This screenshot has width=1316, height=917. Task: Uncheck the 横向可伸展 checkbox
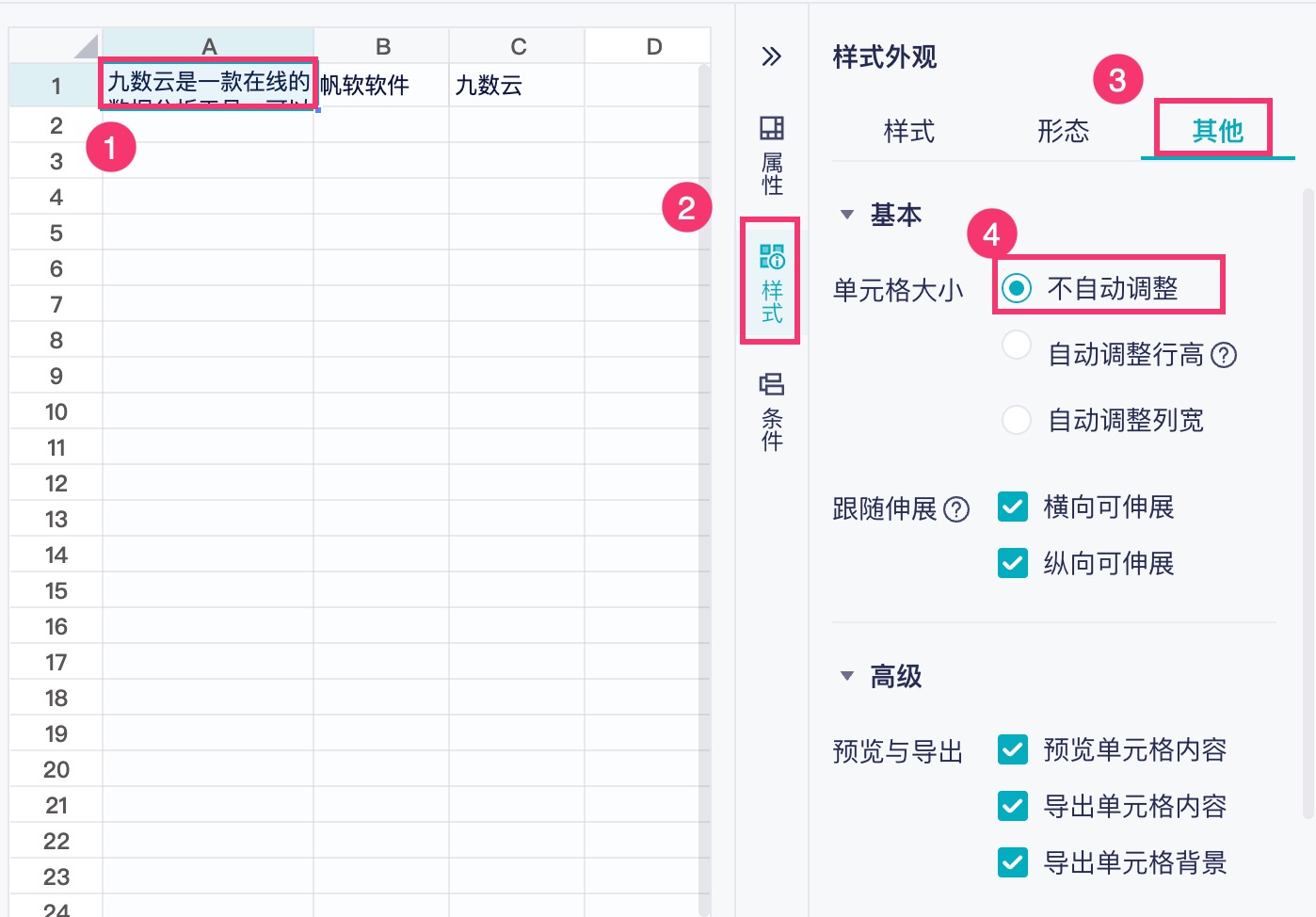click(1013, 507)
